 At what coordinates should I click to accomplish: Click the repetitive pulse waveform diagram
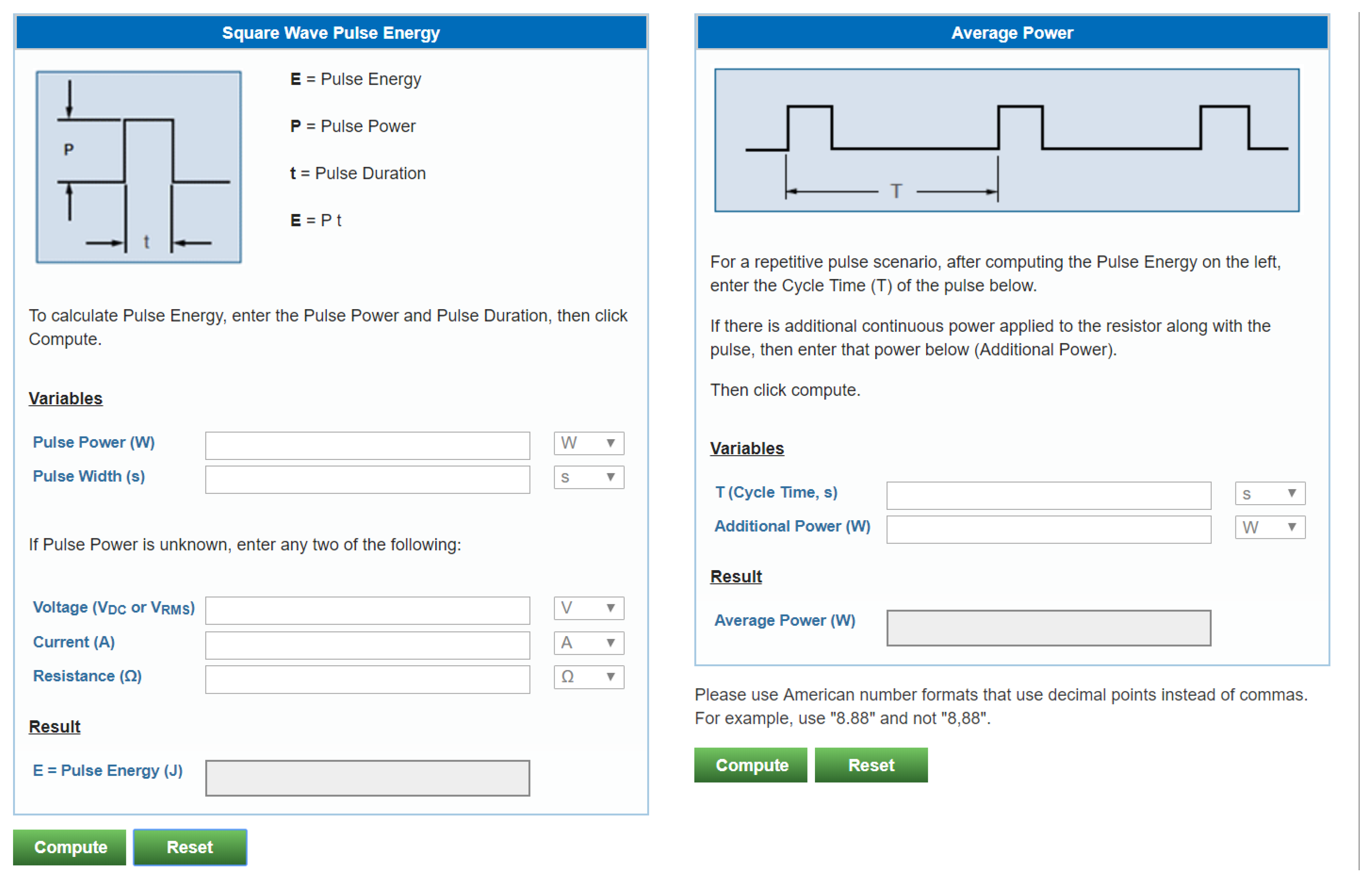[1006, 140]
